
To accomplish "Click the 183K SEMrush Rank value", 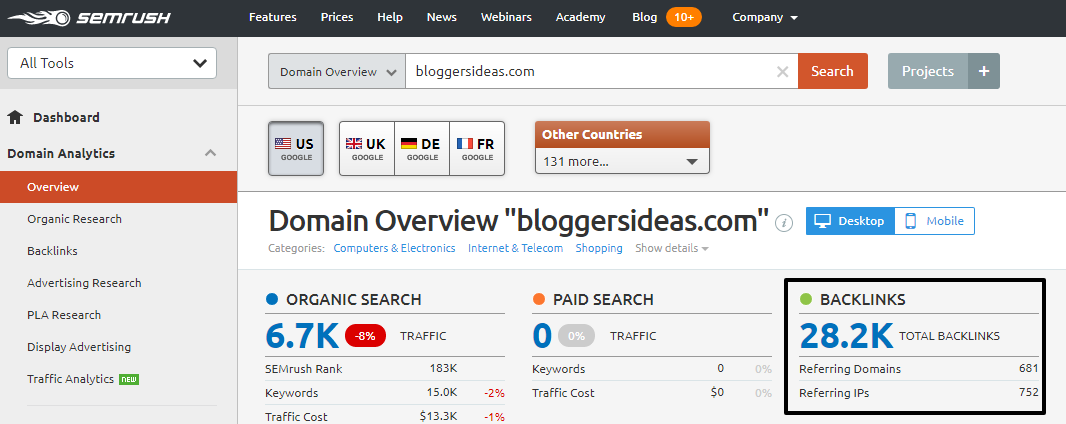I will click(443, 369).
